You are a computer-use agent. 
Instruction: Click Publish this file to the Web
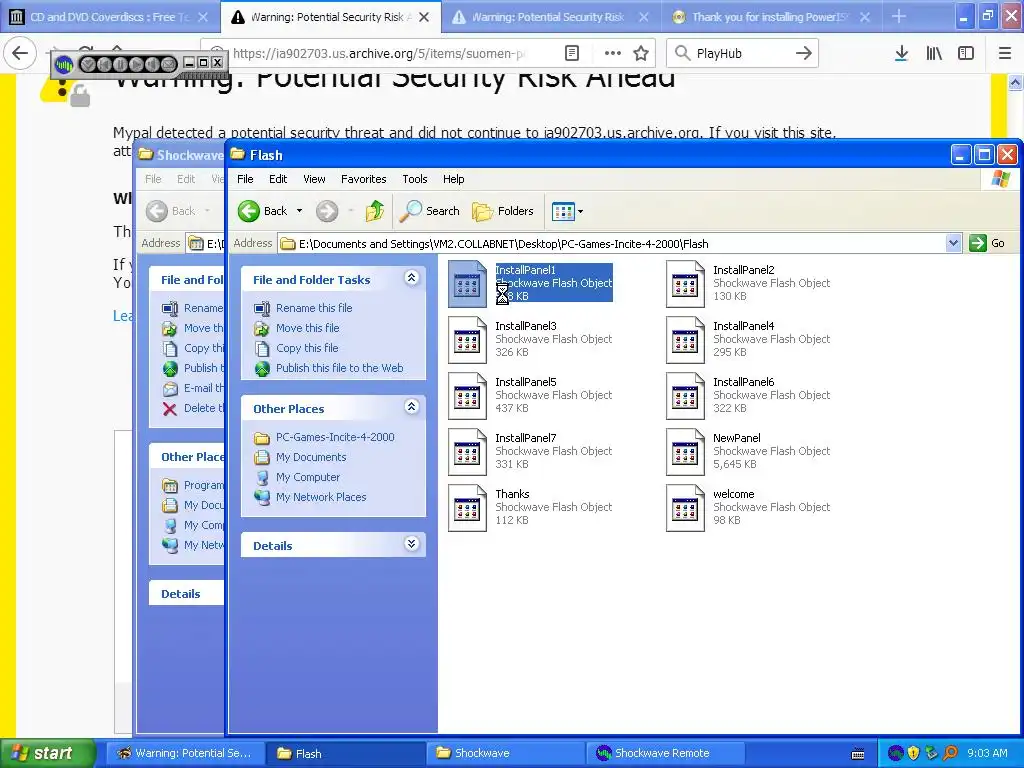point(340,368)
